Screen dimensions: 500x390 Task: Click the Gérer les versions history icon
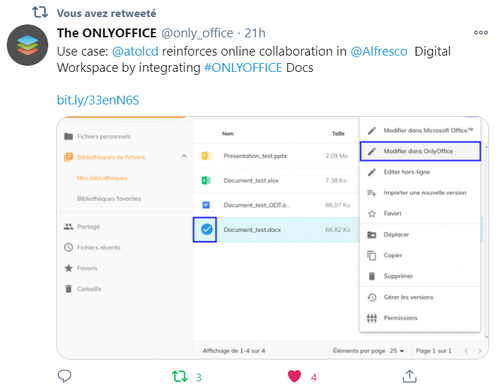click(372, 297)
